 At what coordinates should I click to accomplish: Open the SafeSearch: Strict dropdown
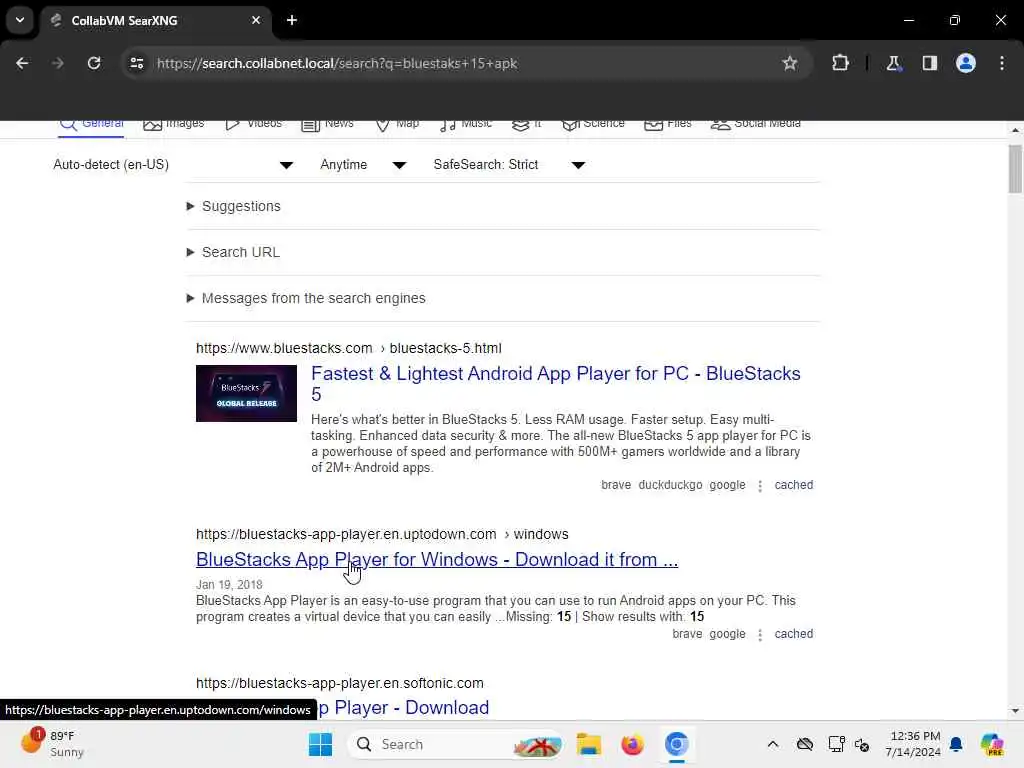point(509,165)
